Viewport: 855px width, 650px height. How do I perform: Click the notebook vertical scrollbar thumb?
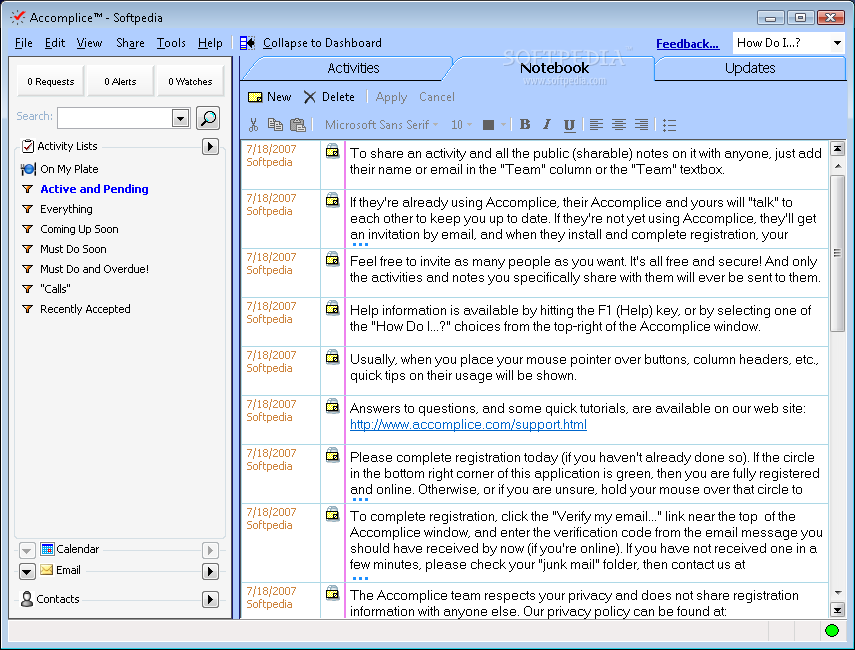tap(837, 253)
